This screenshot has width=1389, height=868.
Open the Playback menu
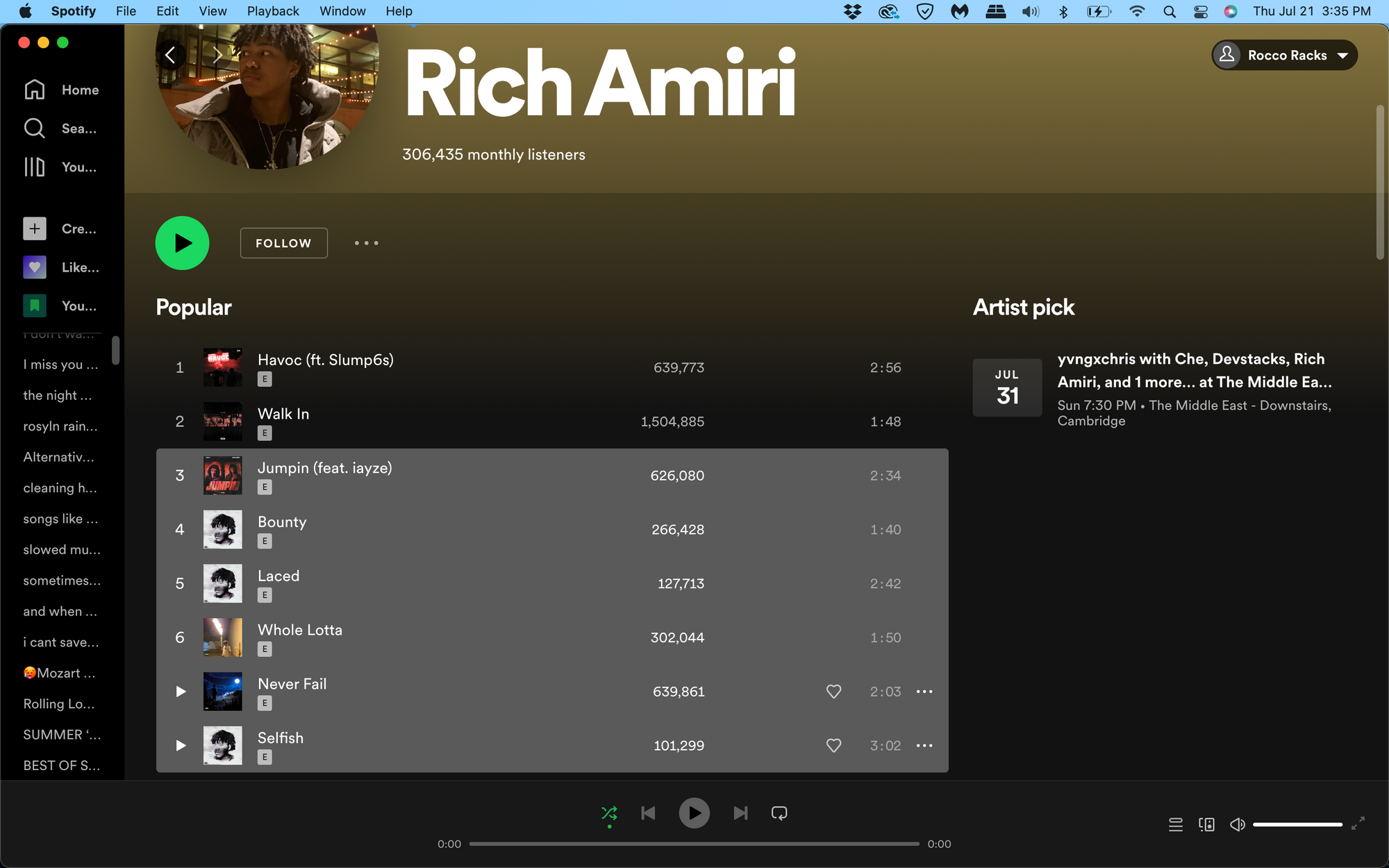[273, 11]
